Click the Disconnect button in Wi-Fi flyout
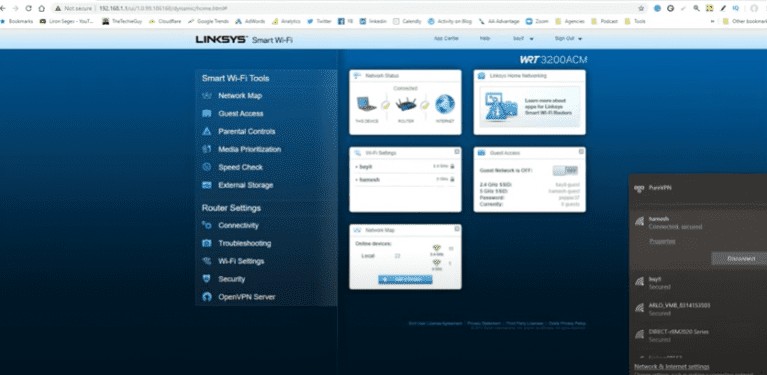The image size is (767, 375). coord(740,259)
